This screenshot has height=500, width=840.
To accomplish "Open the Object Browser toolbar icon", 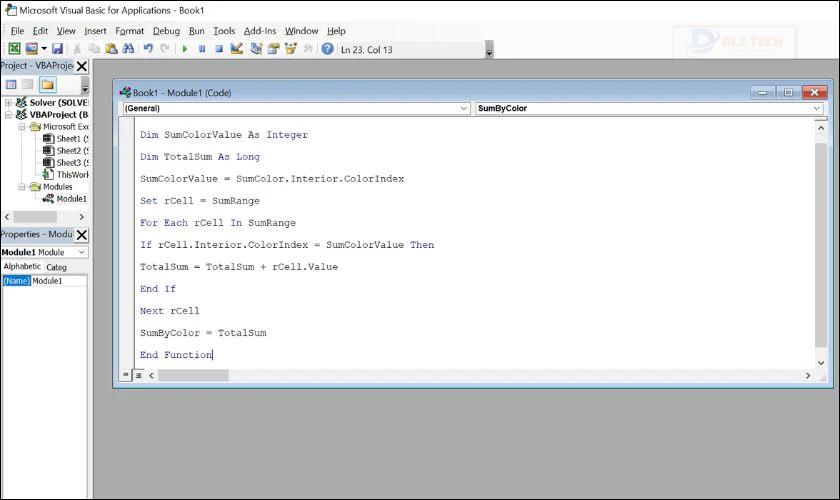I will [290, 49].
